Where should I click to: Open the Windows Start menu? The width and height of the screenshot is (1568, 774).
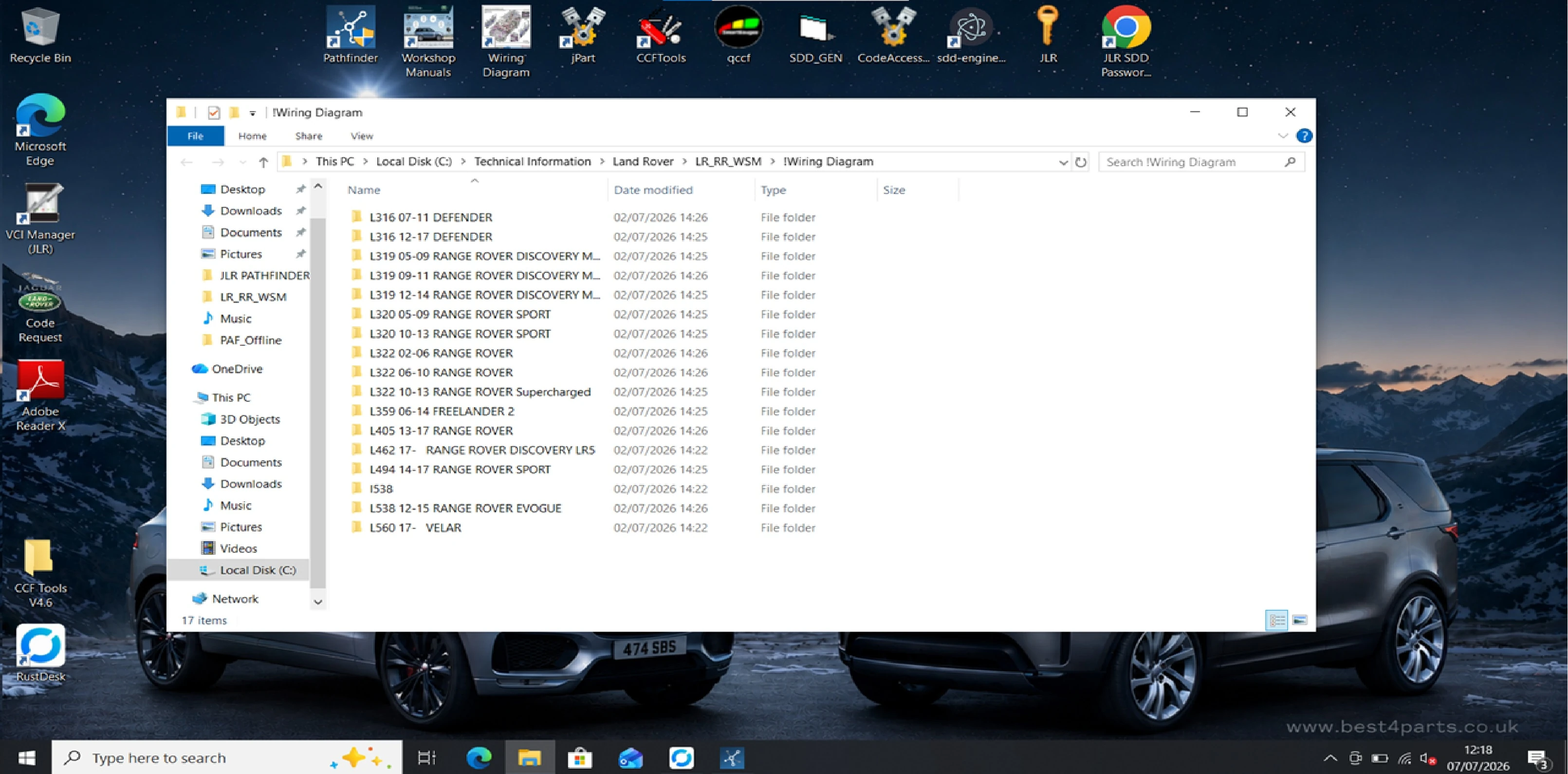tap(26, 758)
